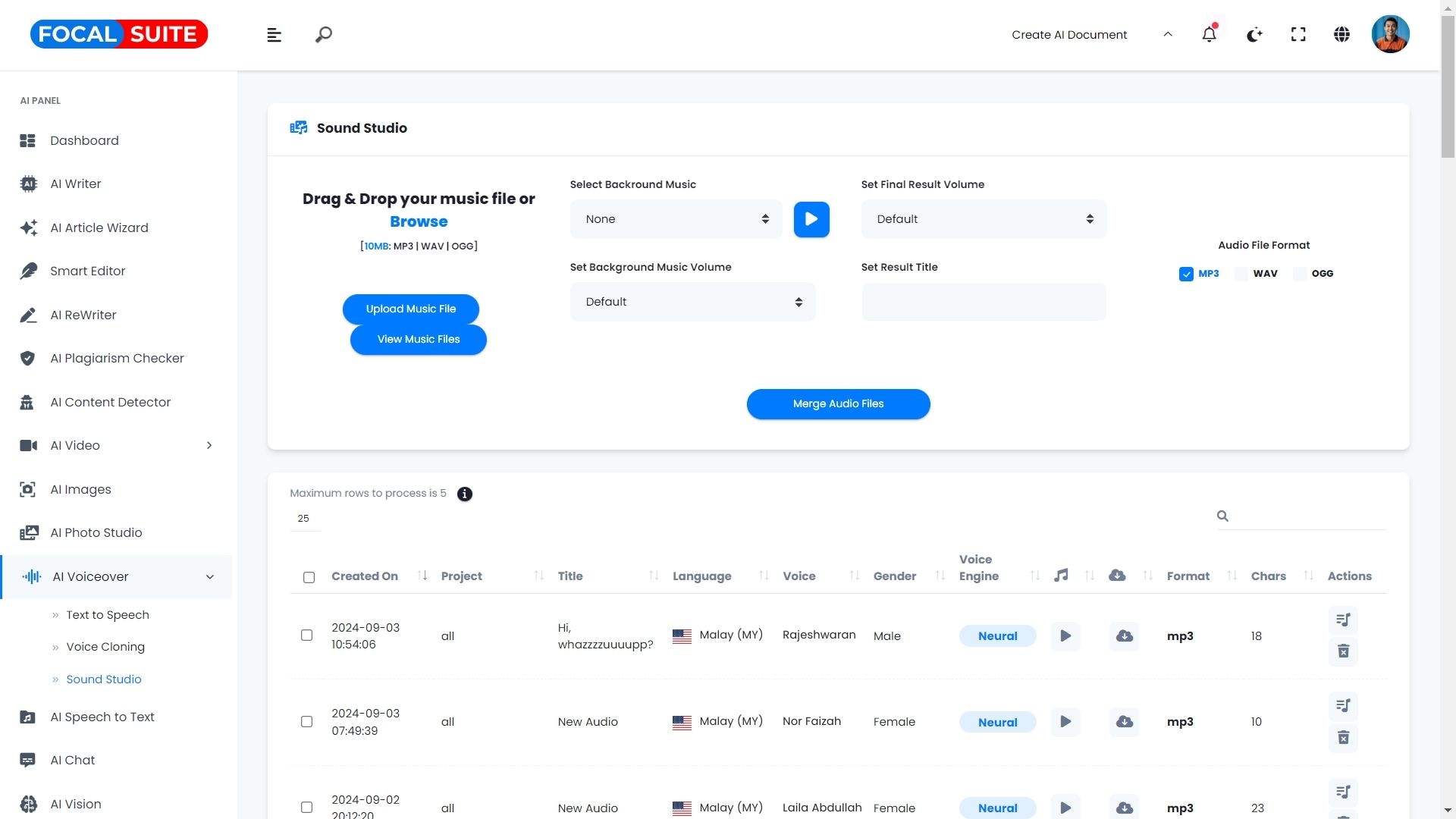Click the notification bell icon

(x=1209, y=34)
